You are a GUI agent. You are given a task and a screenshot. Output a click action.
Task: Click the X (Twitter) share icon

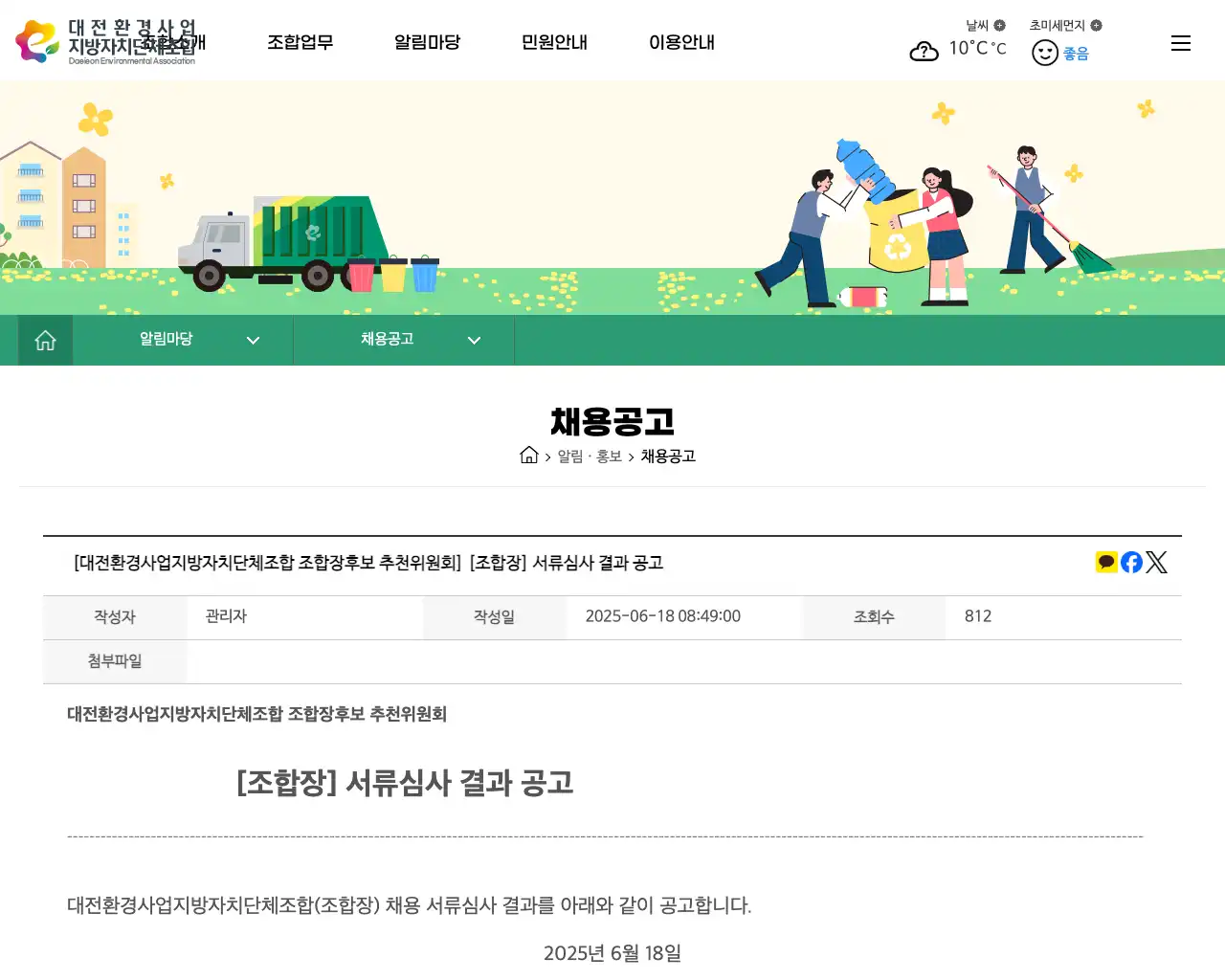tap(1157, 562)
